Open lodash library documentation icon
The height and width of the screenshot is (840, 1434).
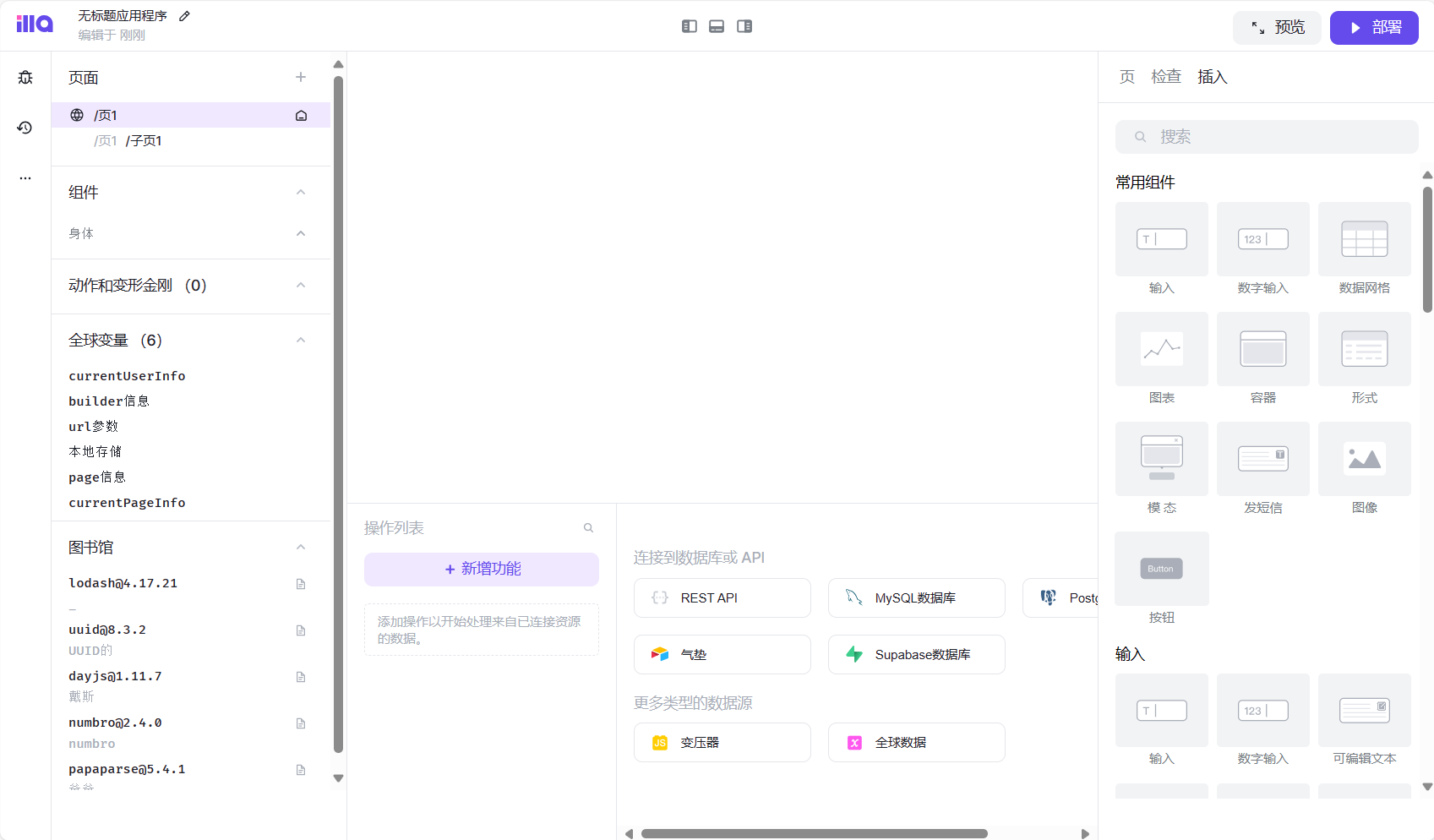[x=300, y=584]
